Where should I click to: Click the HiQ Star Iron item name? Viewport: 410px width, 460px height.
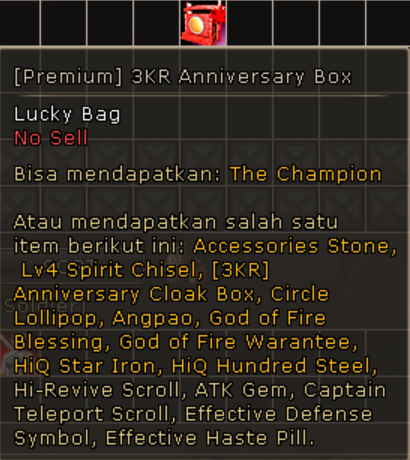(x=88, y=366)
